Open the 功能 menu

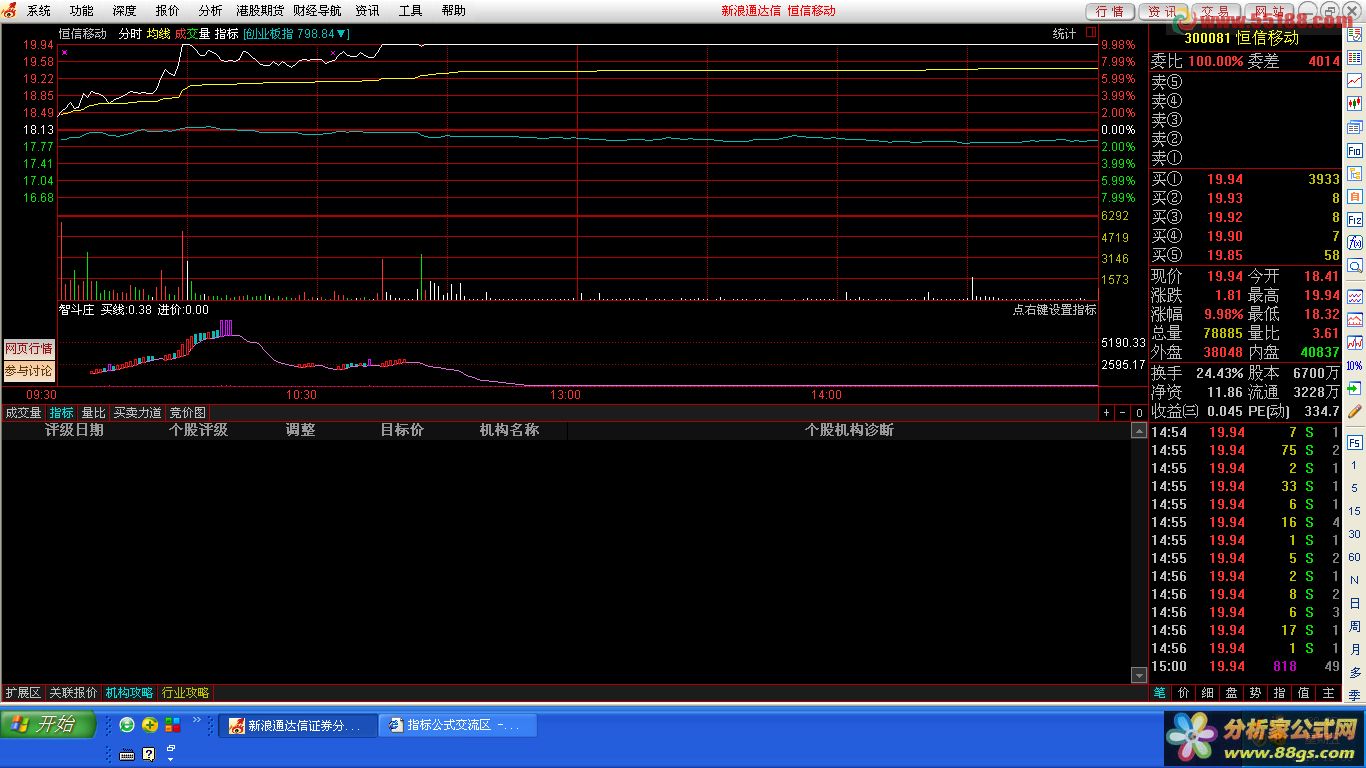tap(82, 11)
